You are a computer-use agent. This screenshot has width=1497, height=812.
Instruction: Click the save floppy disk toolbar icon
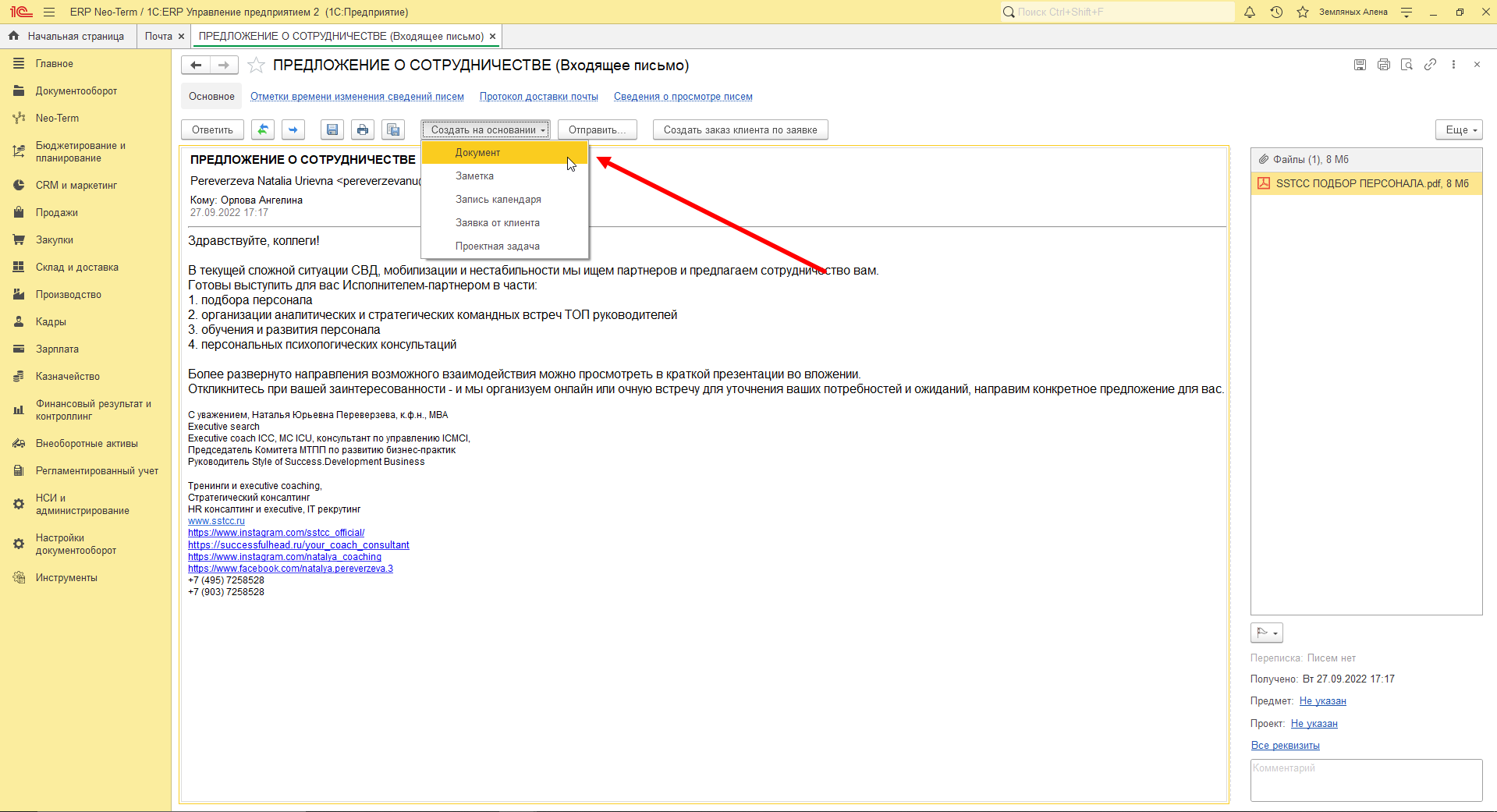(x=332, y=129)
